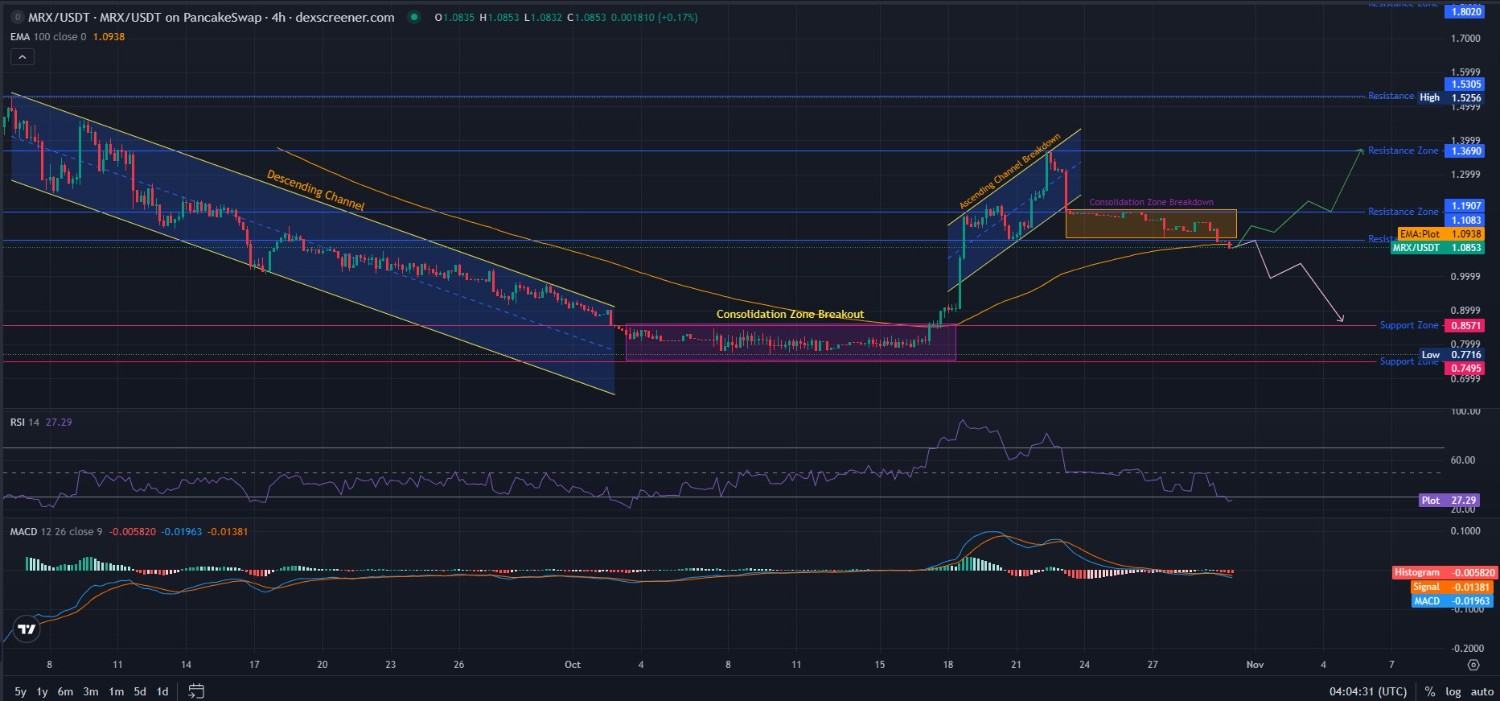The image size is (1500, 701).
Task: Click the RSI Plot 27.29 axis label
Action: click(1452, 499)
